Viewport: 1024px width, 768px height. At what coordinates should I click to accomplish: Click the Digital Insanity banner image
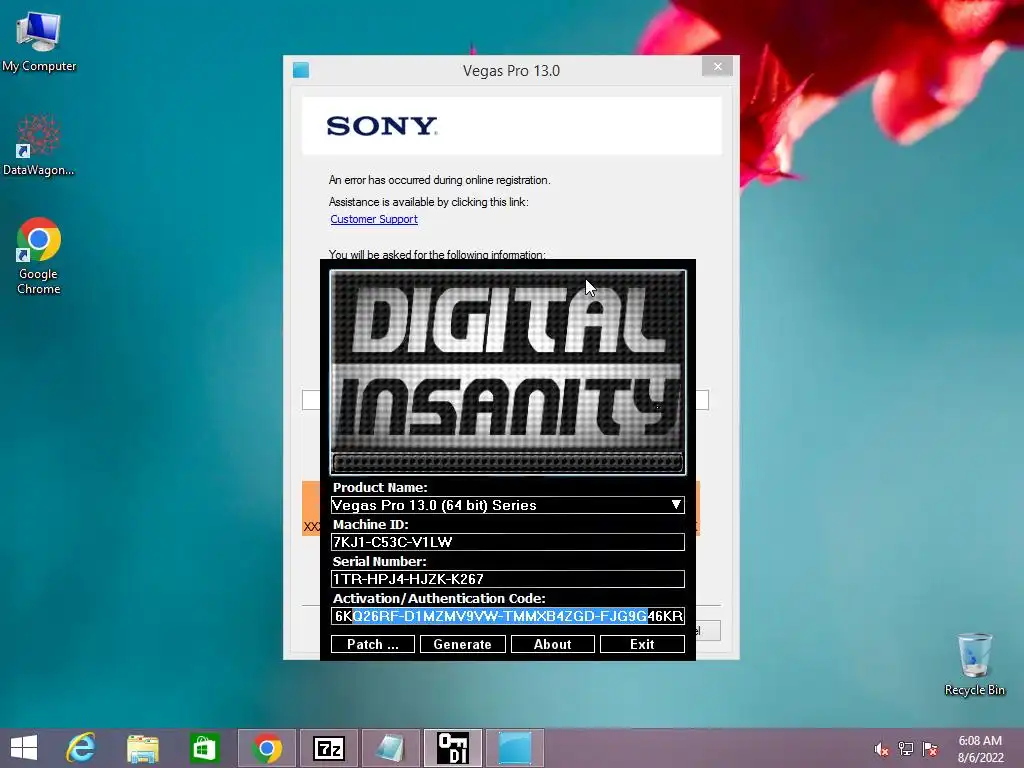click(507, 372)
